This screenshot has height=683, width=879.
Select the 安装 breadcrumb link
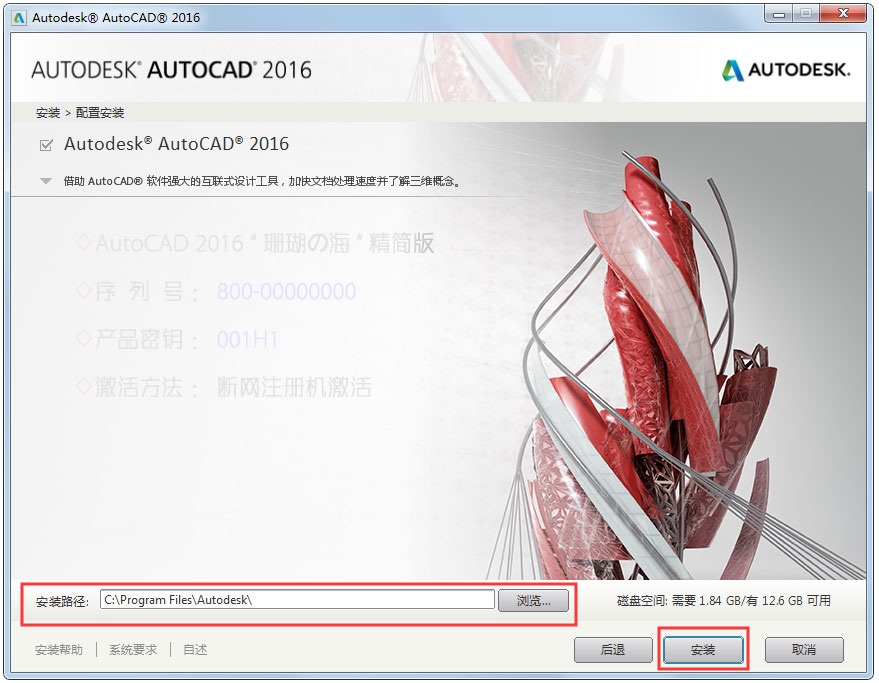(47, 113)
